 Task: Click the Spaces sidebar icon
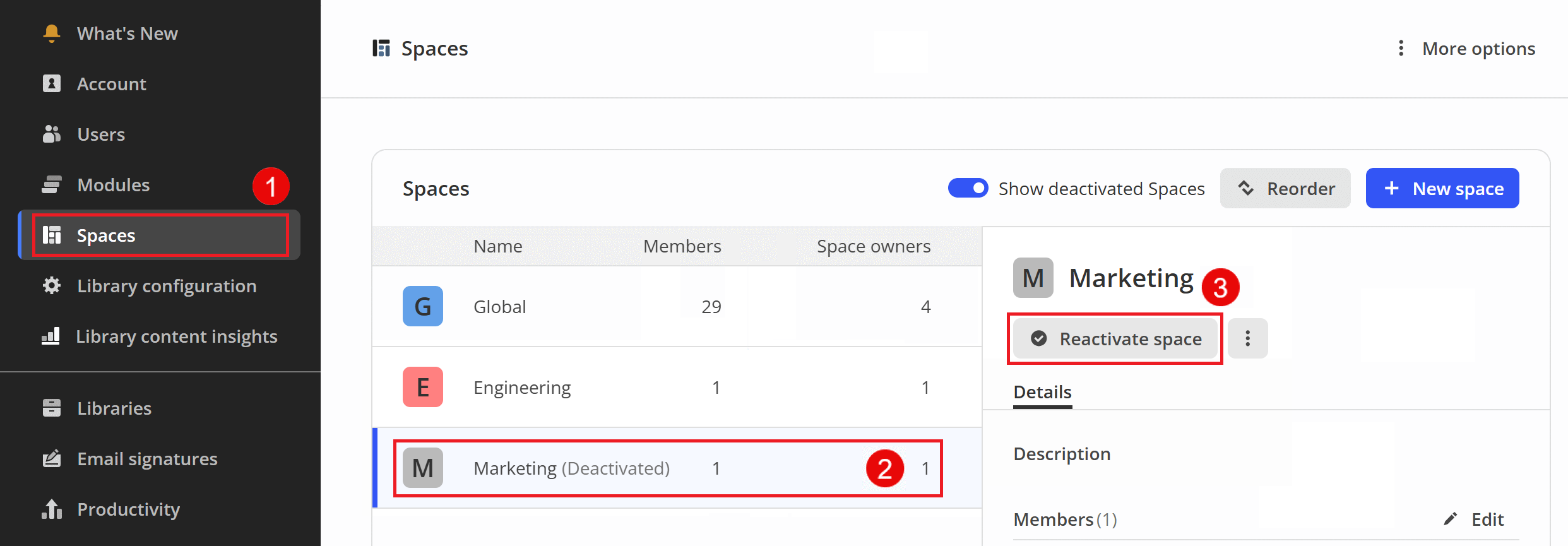pos(52,235)
